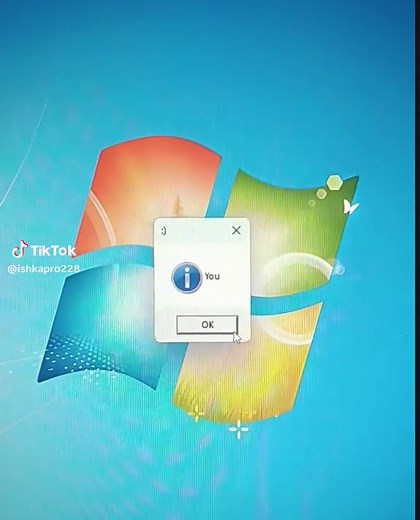The width and height of the screenshot is (420, 520).
Task: Click the TikTok wordmark text
Action: pos(53,251)
